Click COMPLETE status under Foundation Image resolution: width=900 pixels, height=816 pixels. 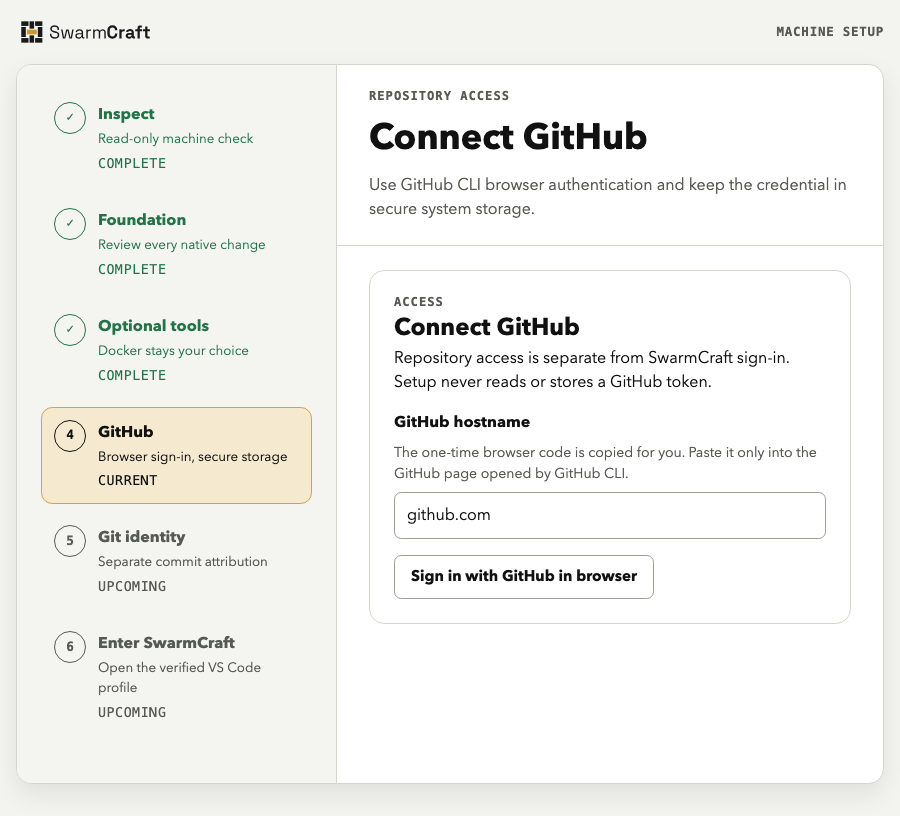132,269
